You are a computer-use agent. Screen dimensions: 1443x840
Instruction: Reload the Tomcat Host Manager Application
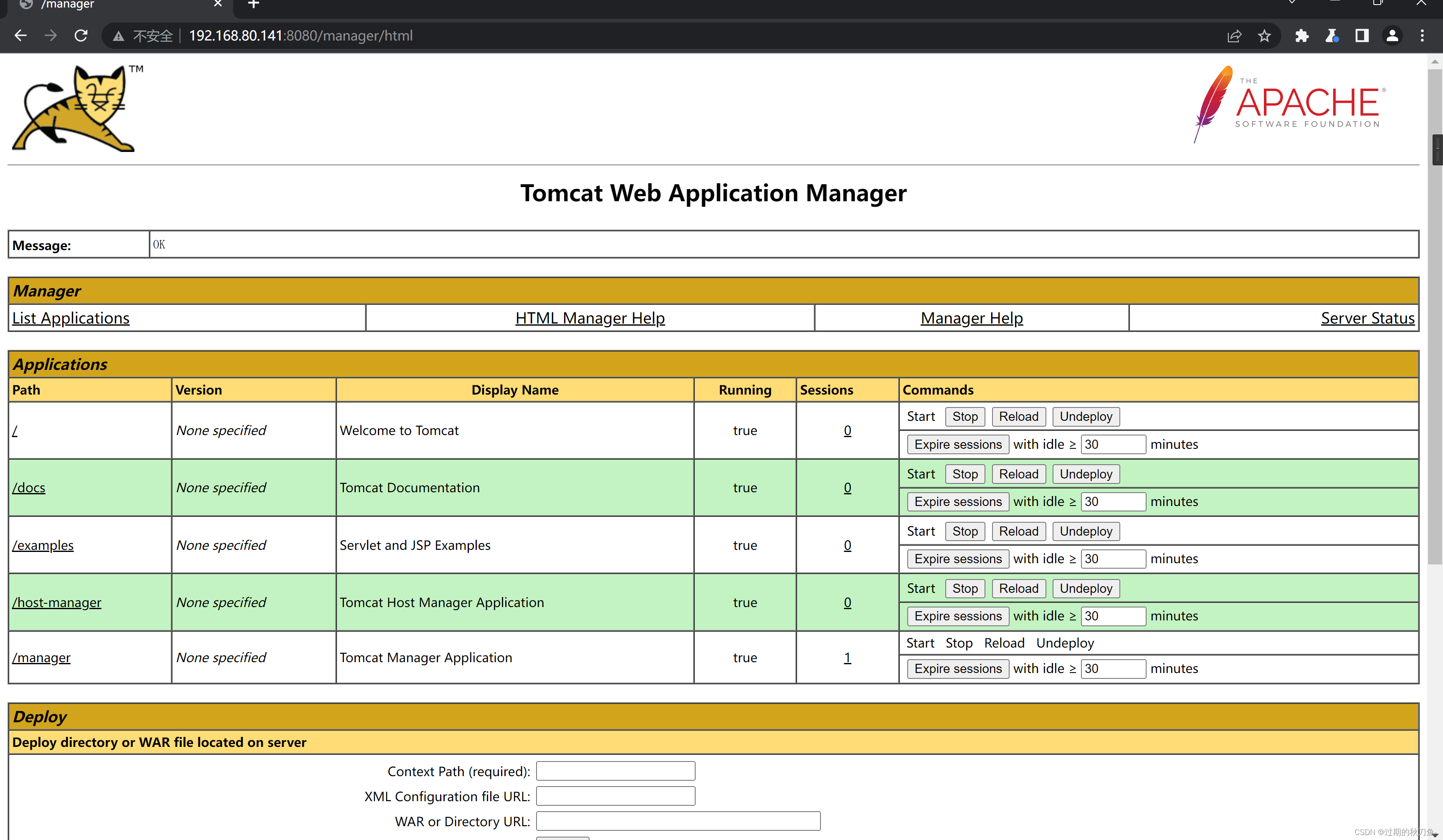1019,589
